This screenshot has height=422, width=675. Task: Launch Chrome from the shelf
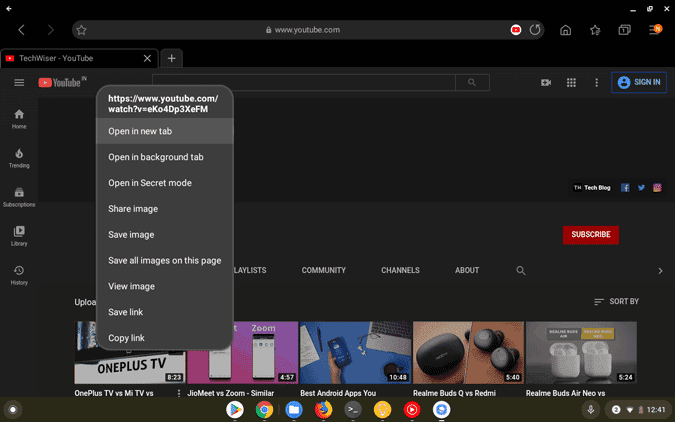[x=264, y=410]
